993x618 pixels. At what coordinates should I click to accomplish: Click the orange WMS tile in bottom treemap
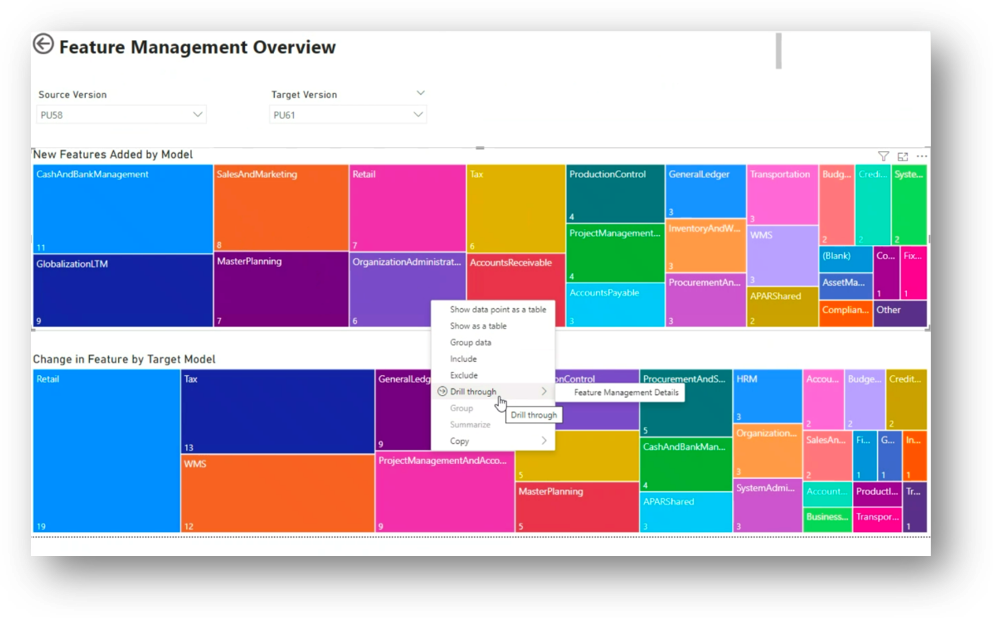pos(277,493)
